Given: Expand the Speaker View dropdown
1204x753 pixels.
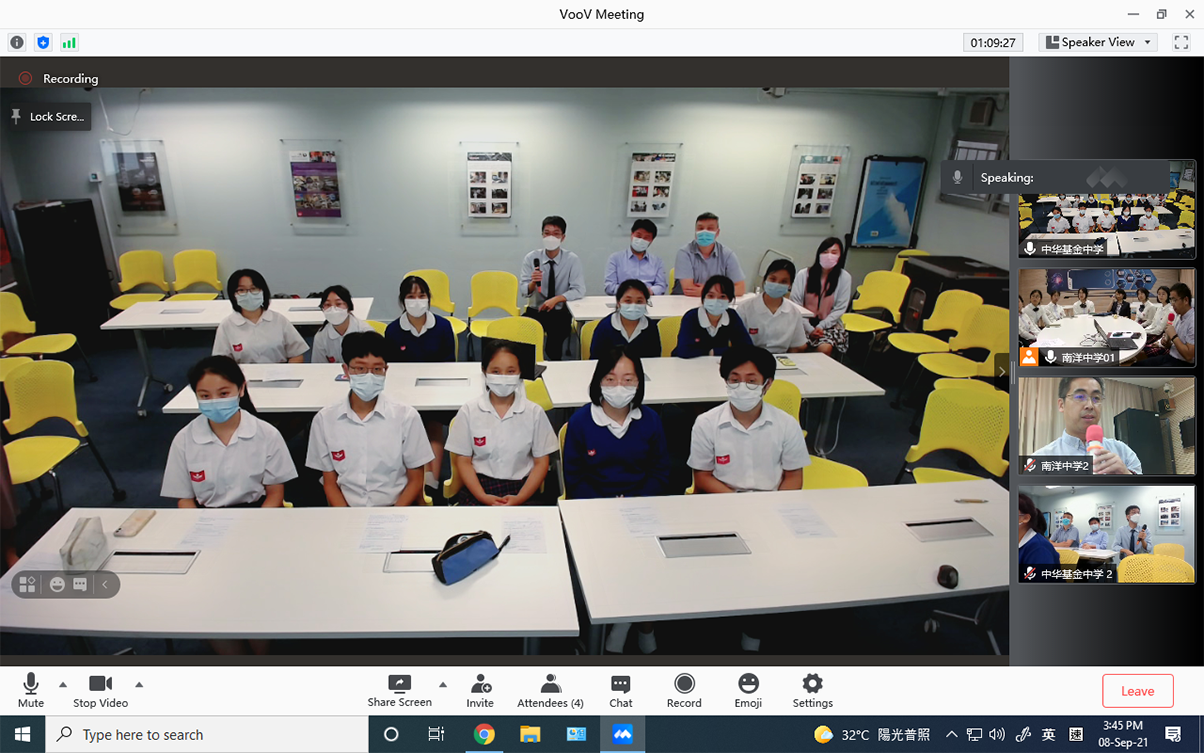Looking at the screenshot, I should (1098, 42).
